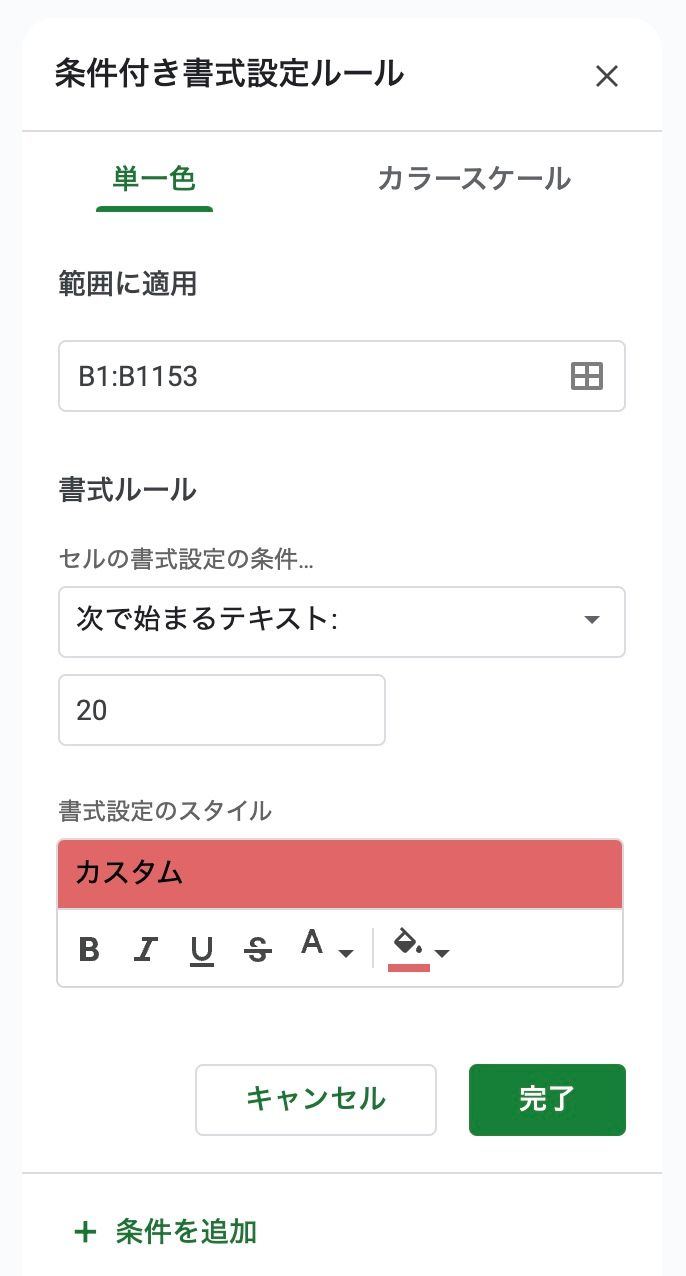
Task: Click the green 完了 button
Action: coord(547,1099)
